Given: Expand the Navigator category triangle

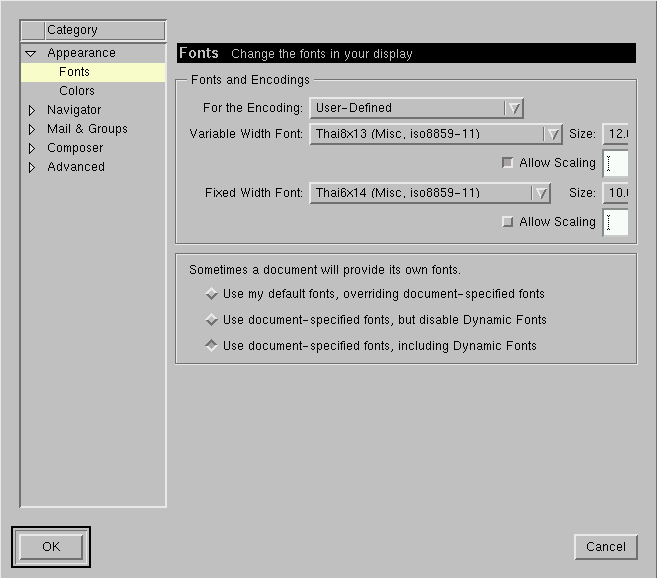Looking at the screenshot, I should [31, 110].
